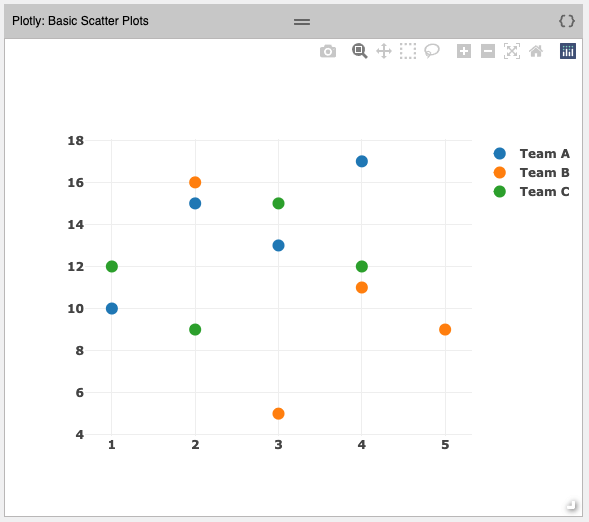Reset axes with the home icon
589x522 pixels.
coord(536,51)
